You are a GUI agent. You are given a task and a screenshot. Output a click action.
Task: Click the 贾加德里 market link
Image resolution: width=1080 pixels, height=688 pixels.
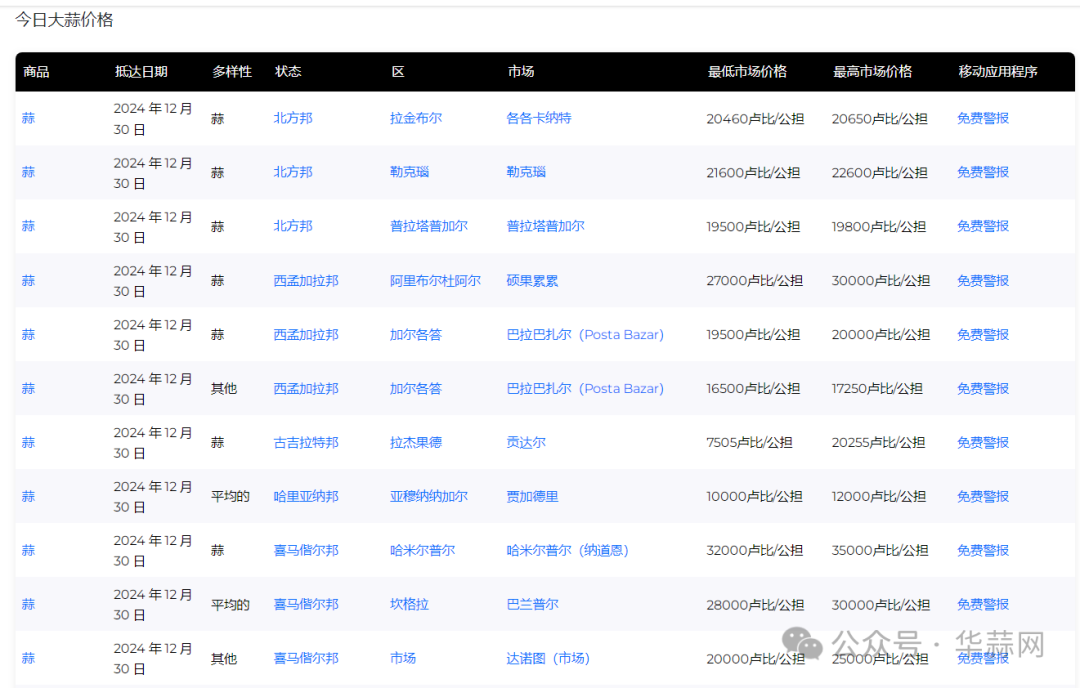click(532, 496)
